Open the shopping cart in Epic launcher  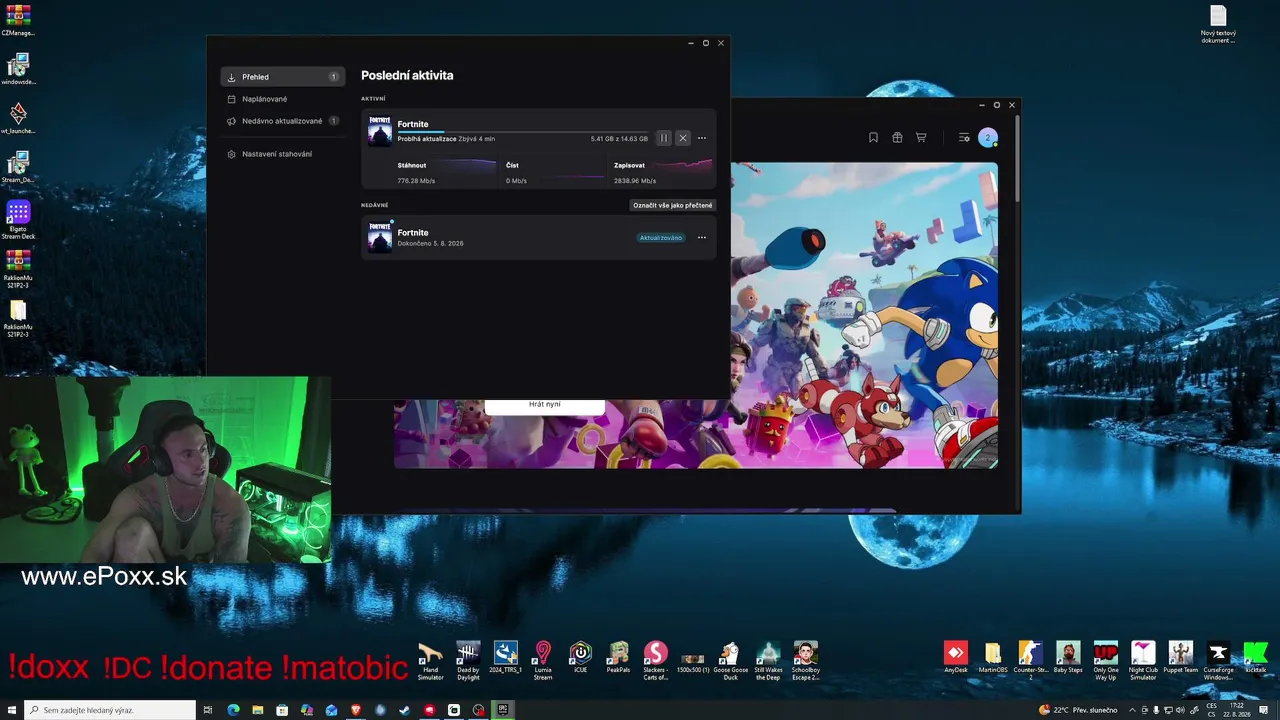tap(921, 138)
